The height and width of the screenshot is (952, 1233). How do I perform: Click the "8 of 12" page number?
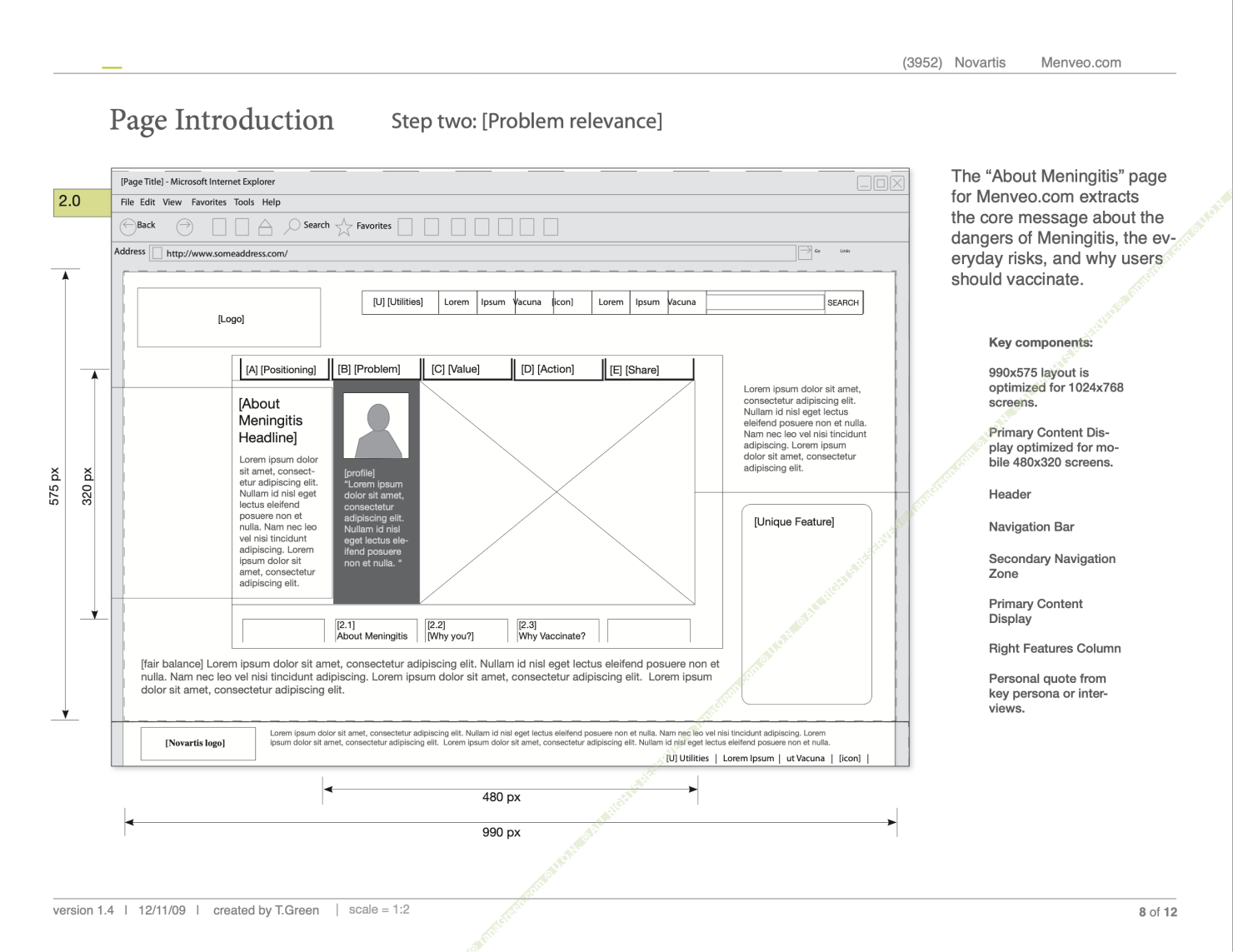[x=1158, y=912]
